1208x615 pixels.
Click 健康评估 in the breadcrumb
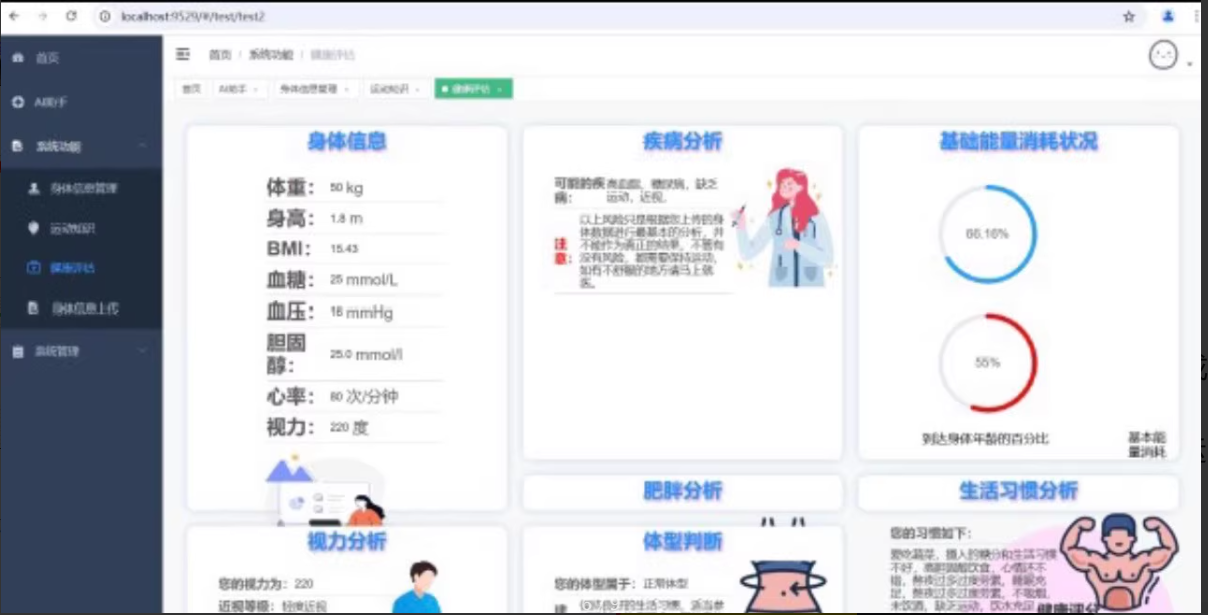pyautogui.click(x=333, y=55)
